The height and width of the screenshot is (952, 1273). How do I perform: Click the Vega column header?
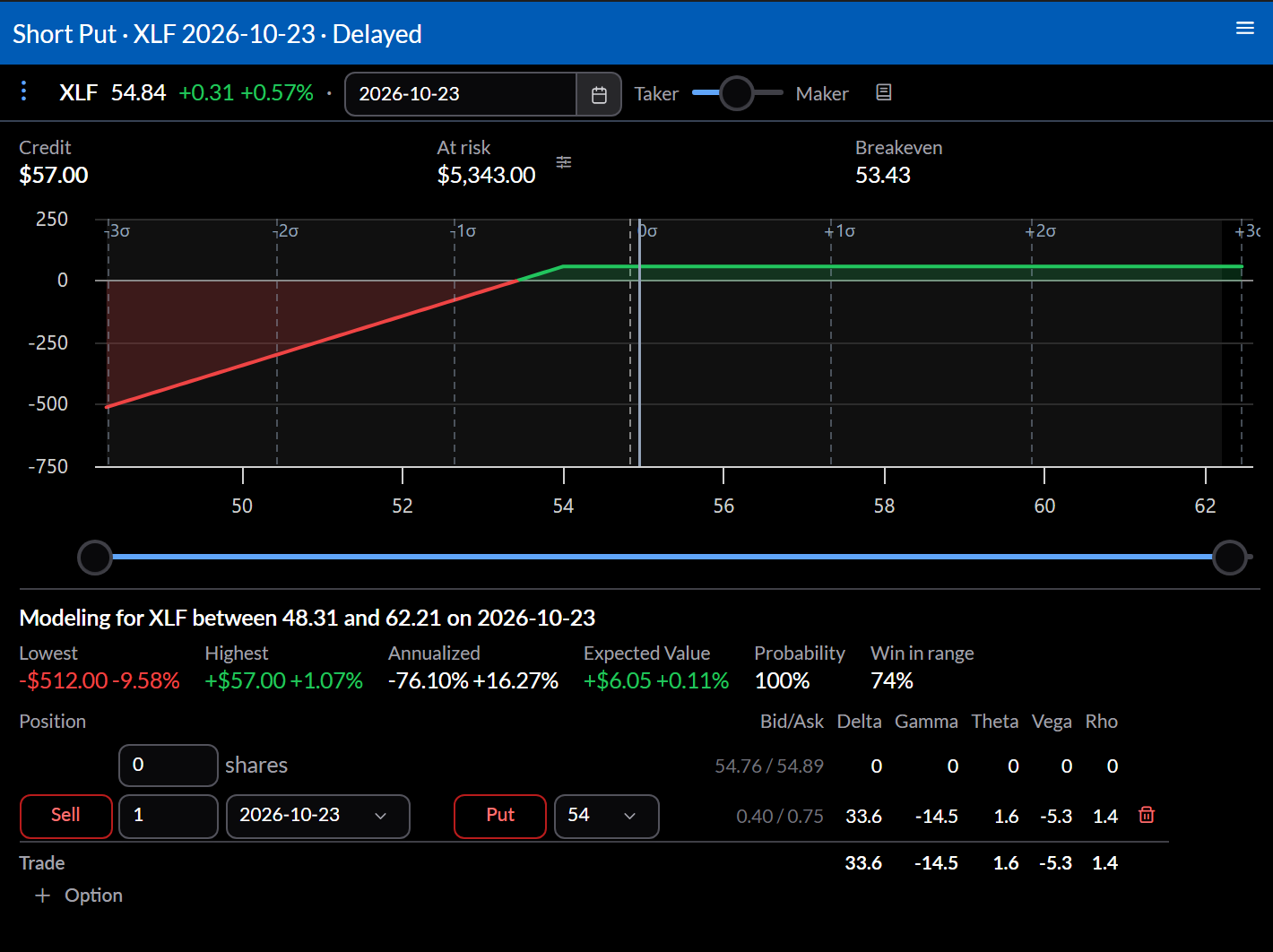[x=1052, y=722]
